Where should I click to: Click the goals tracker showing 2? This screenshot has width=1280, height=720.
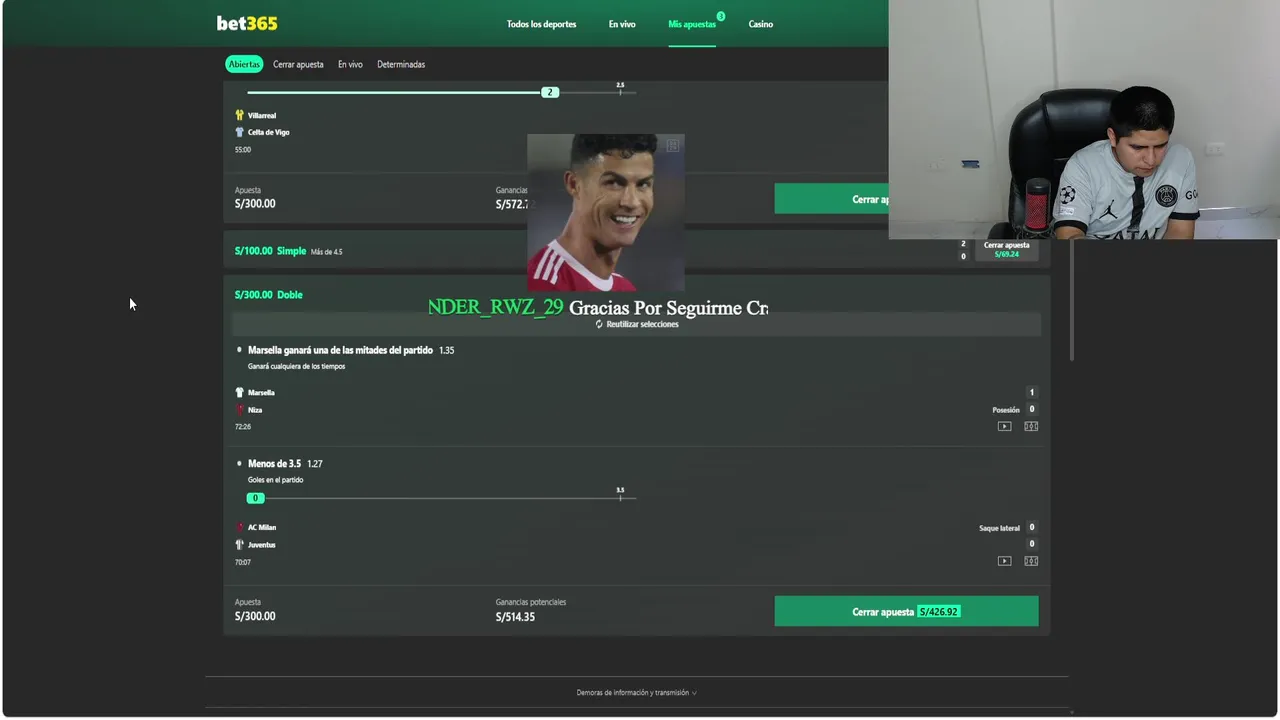coord(549,92)
